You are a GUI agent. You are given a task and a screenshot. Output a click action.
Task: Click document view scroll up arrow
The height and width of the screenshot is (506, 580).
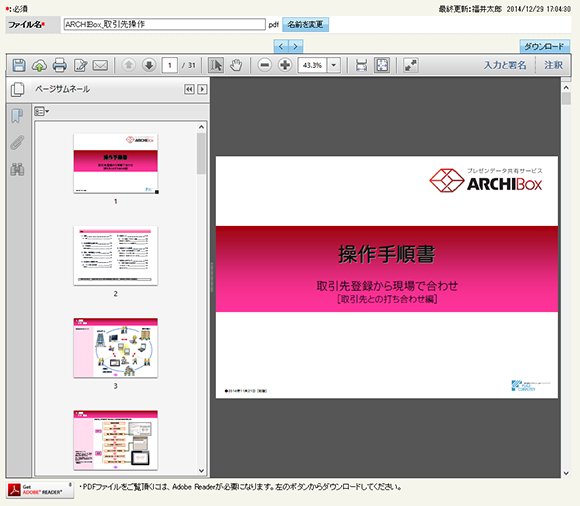coord(566,88)
